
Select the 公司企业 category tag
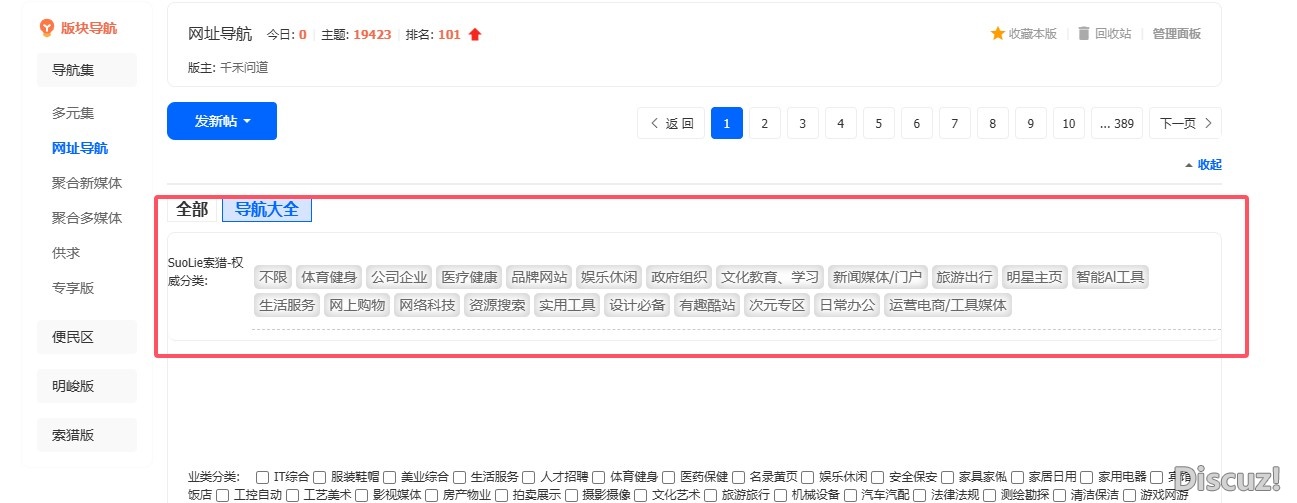(399, 277)
